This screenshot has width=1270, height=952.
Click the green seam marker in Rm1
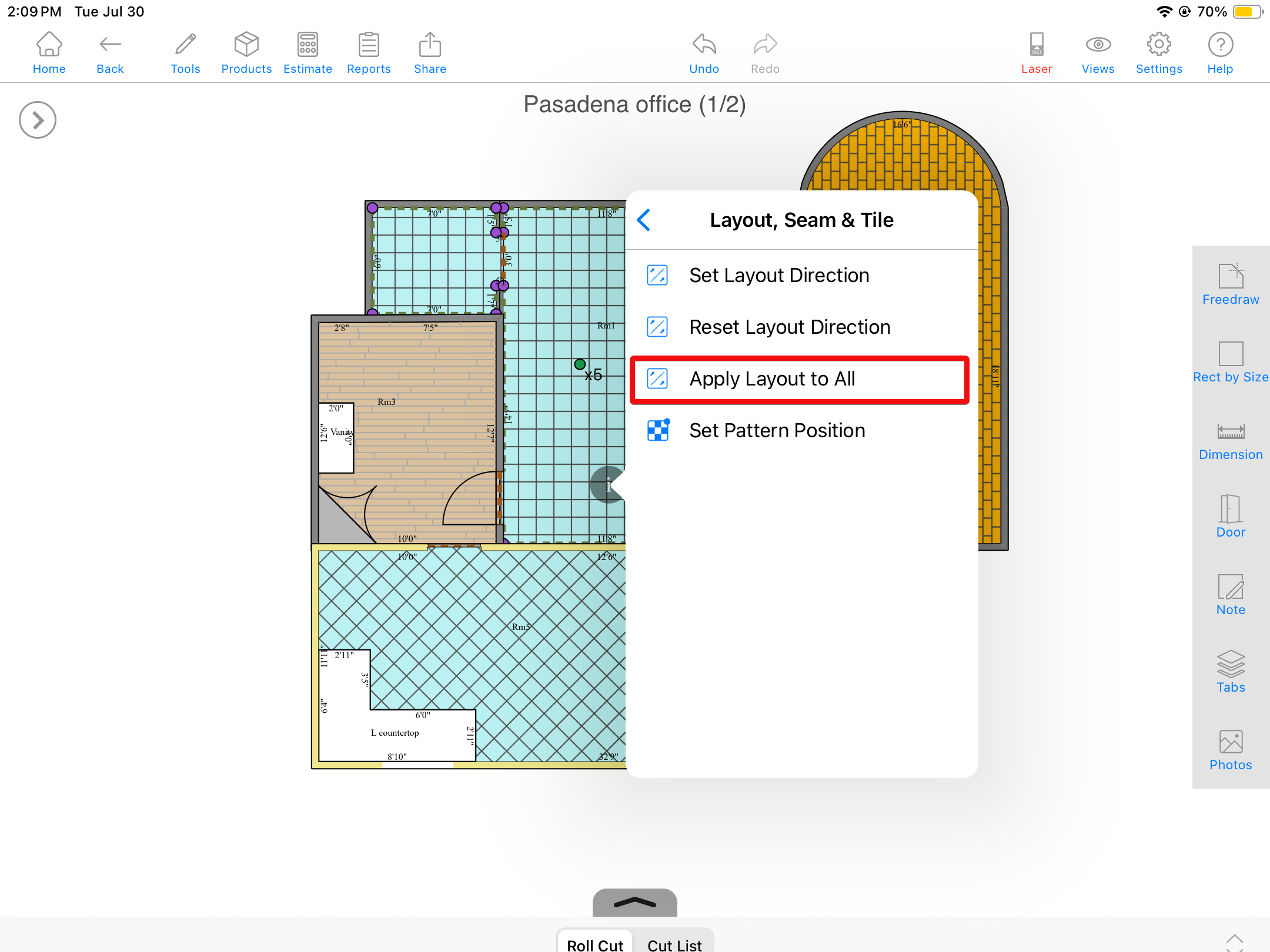coord(580,364)
